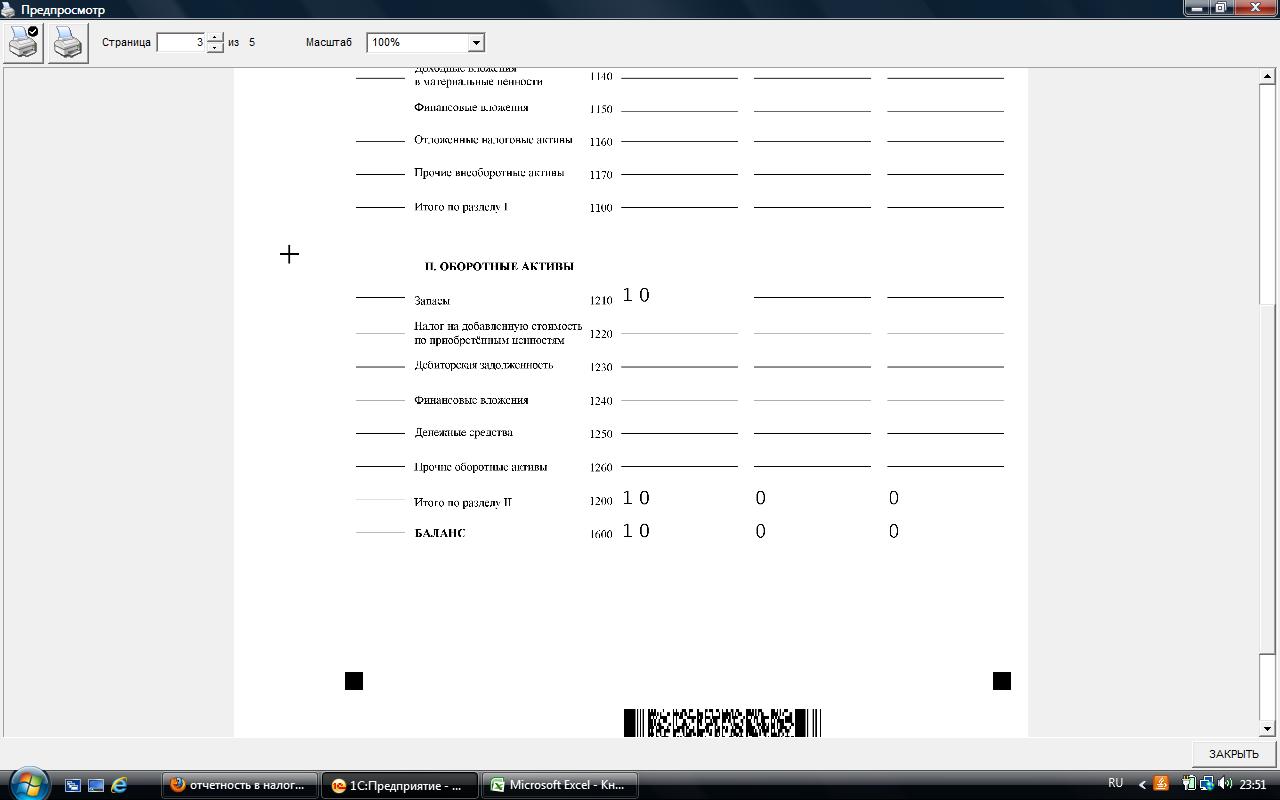Switch to Firefox window отчетность в налог...
This screenshot has width=1280, height=800.
coord(240,785)
